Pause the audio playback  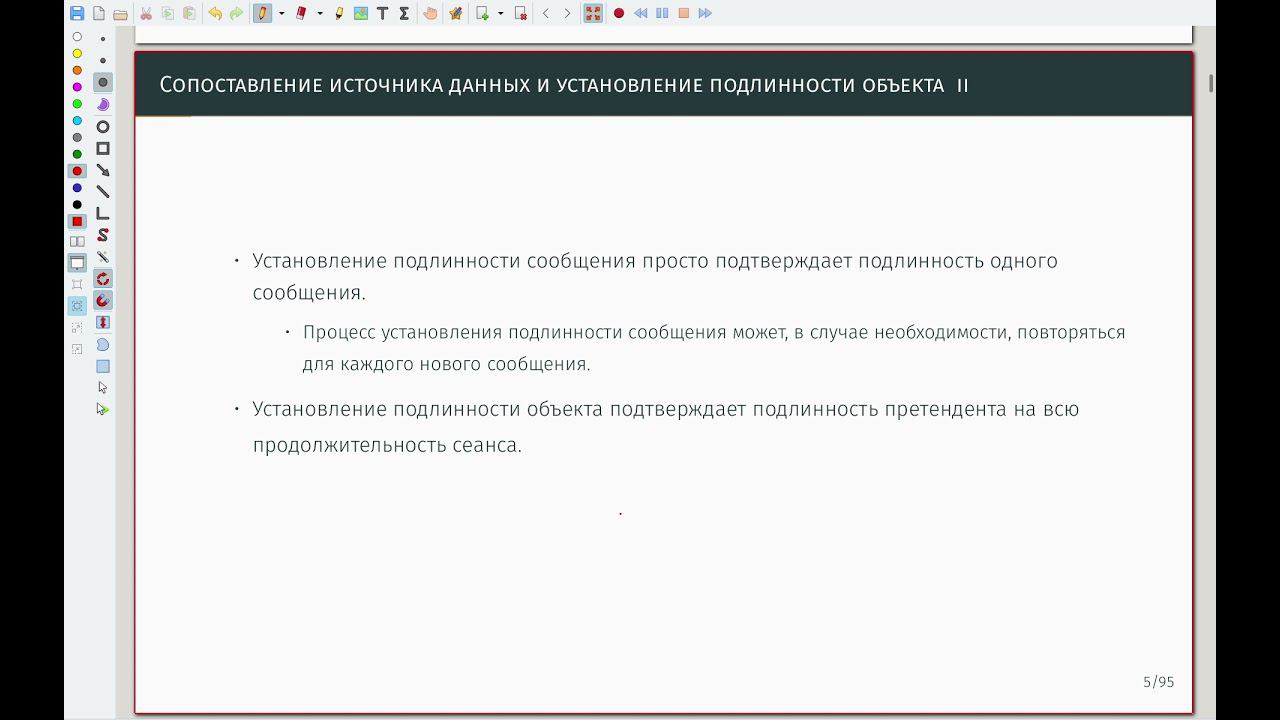(662, 13)
